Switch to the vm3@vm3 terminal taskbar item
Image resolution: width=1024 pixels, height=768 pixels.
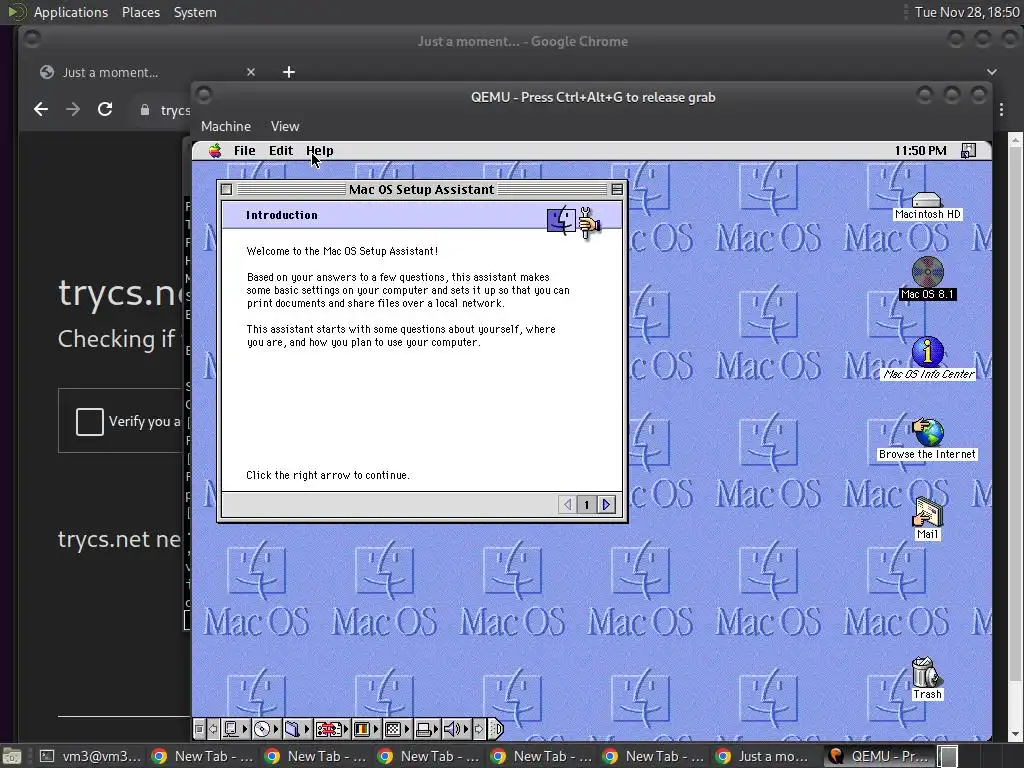[90, 756]
